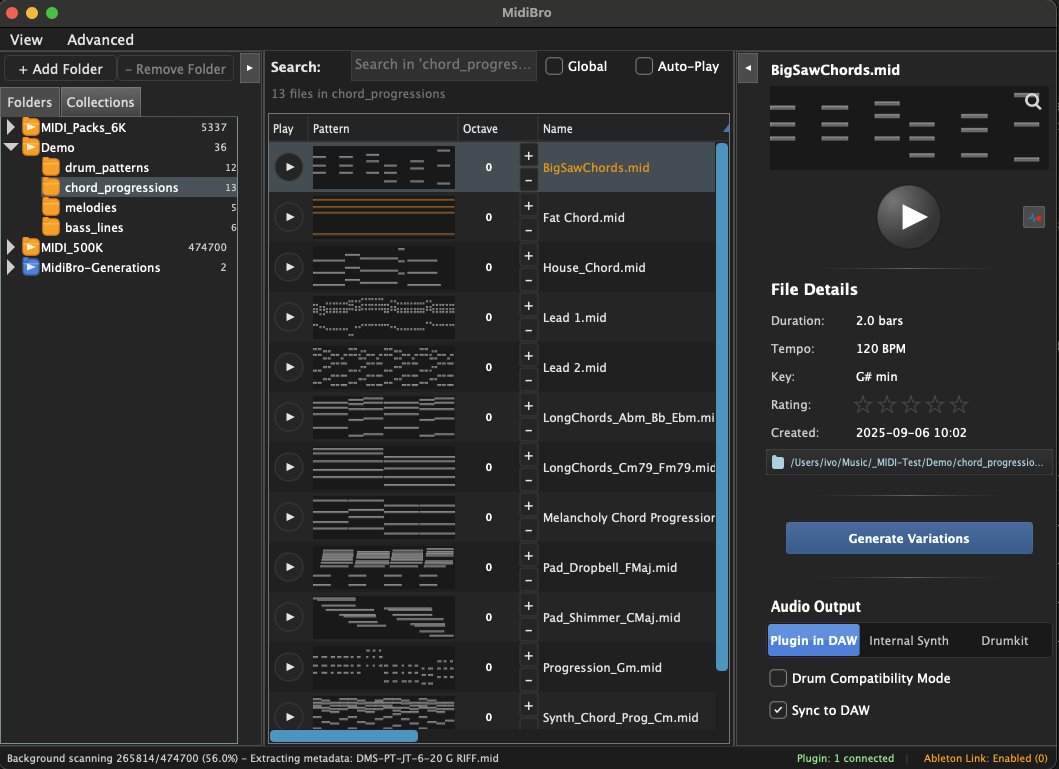Click the Generate Variations button
Screen dimensions: 1059x769
point(908,538)
